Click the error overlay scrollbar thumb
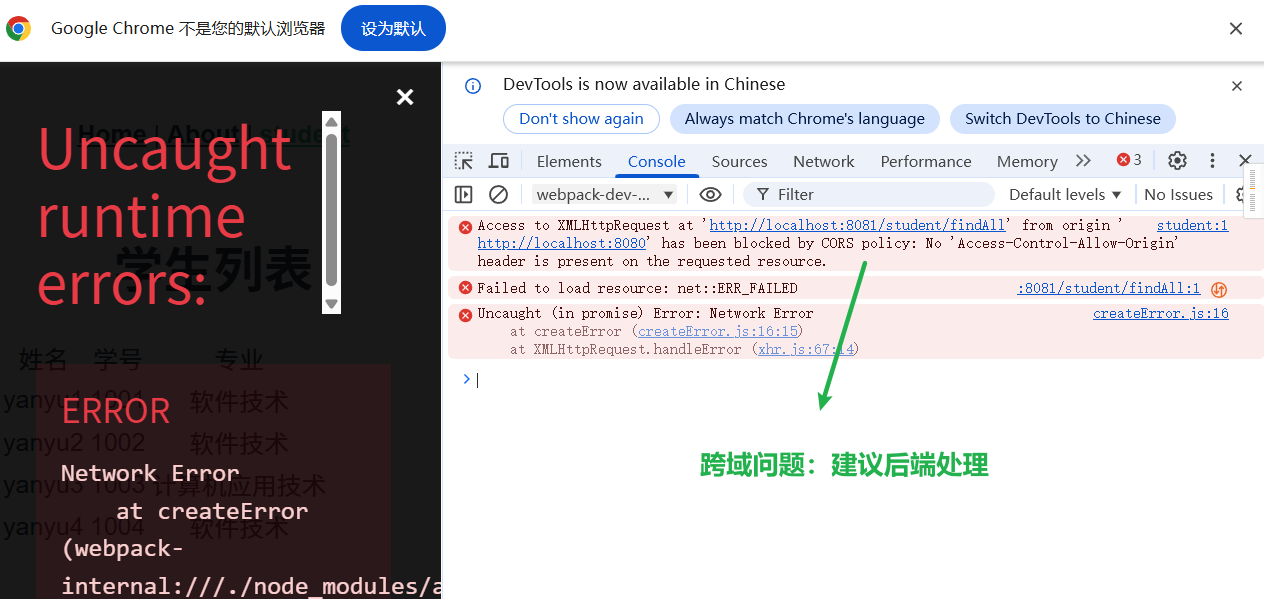The width and height of the screenshot is (1264, 599). [x=332, y=210]
